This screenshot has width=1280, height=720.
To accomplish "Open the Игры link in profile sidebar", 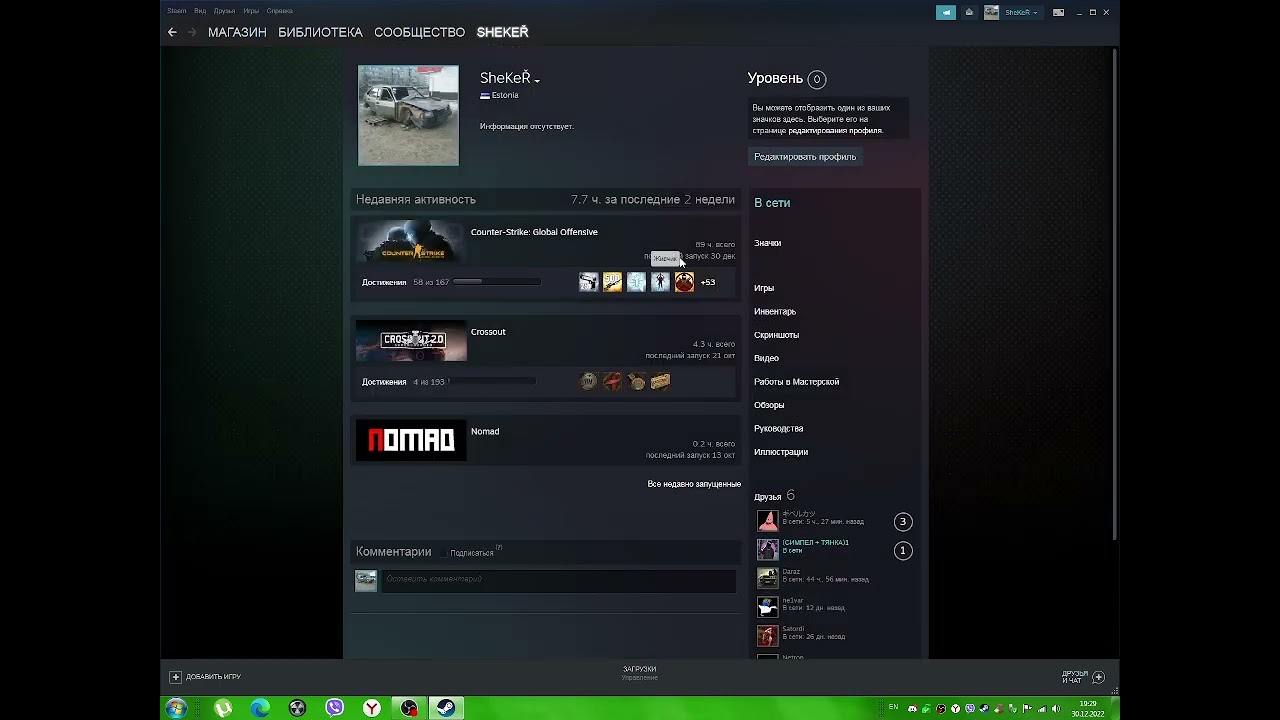I will pos(764,288).
